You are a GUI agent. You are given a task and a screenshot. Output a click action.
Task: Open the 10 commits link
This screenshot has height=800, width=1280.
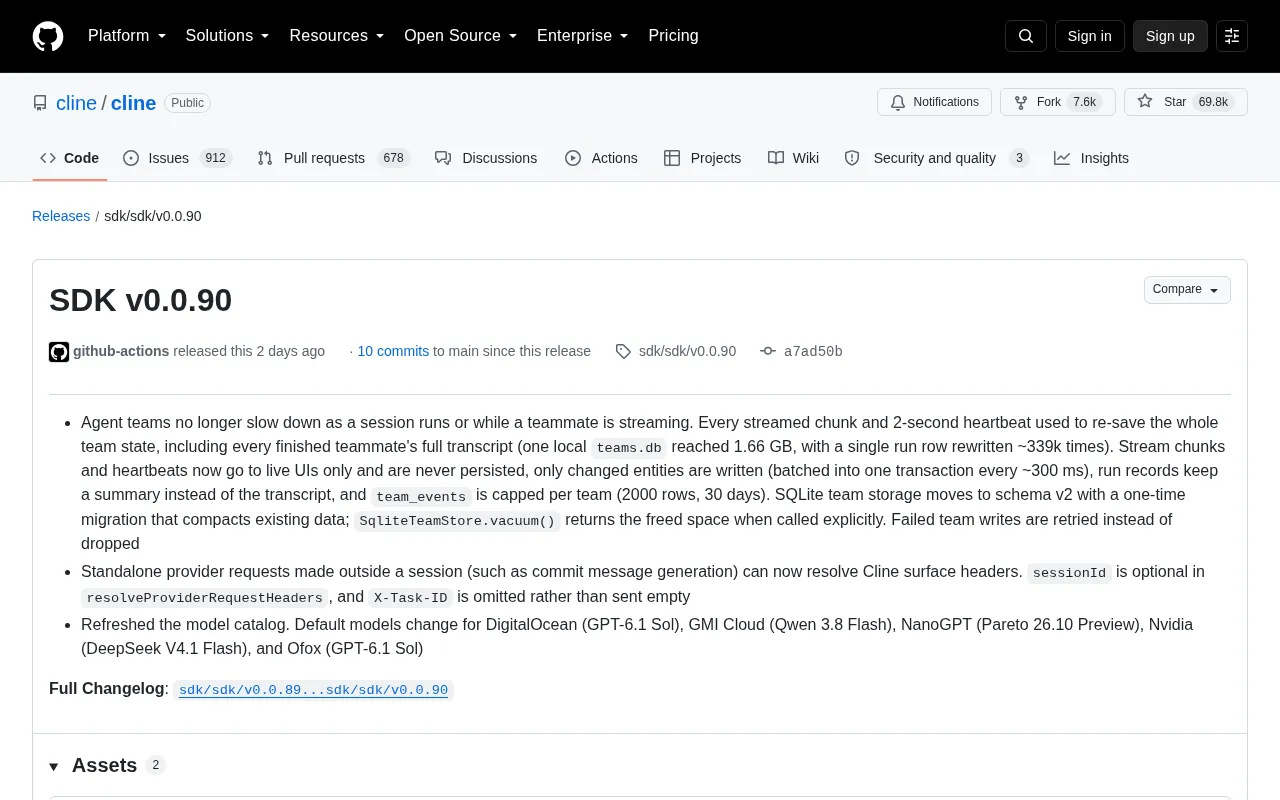[x=393, y=351]
